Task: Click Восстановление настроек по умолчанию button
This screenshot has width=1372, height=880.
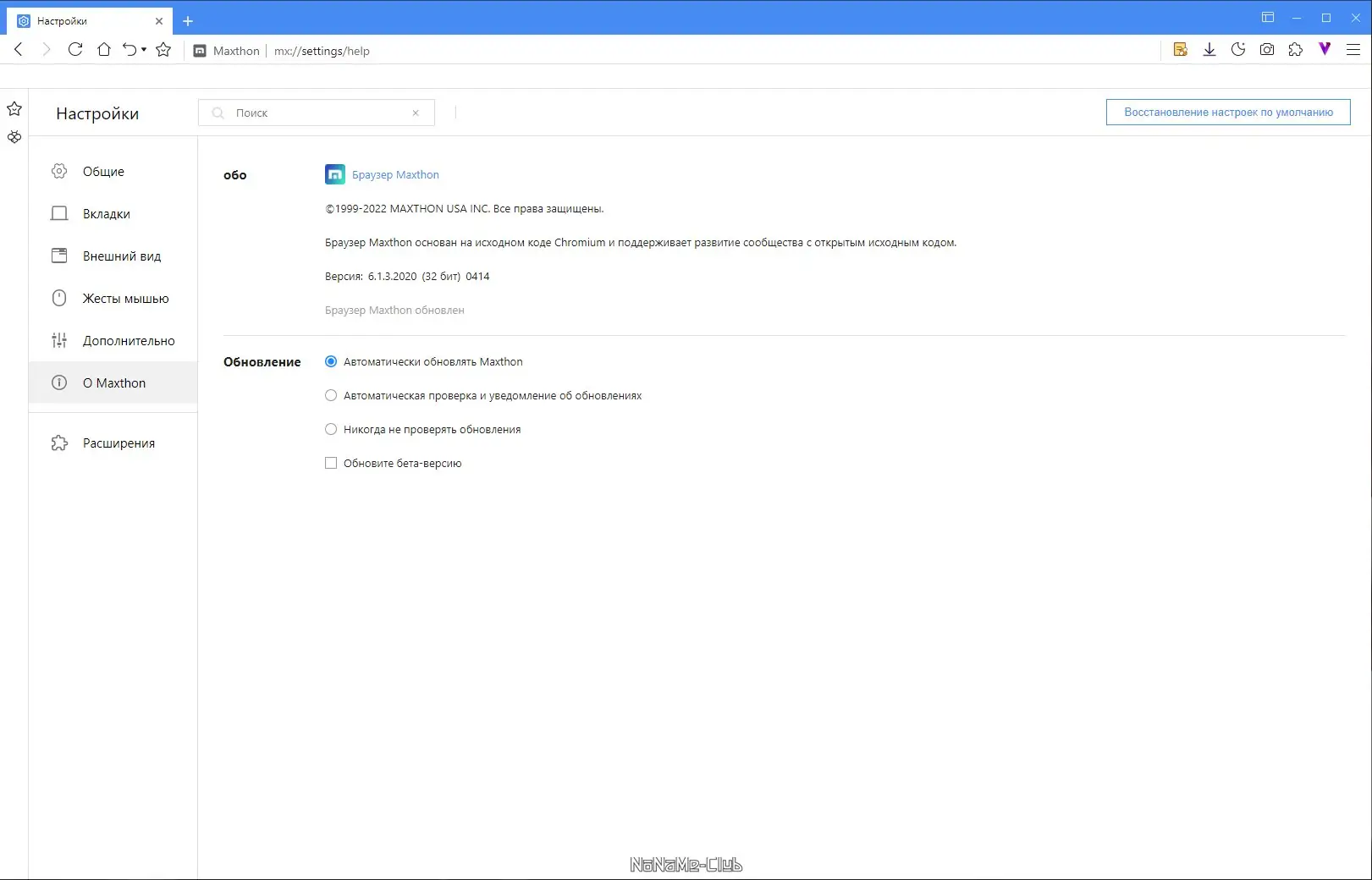Action: pyautogui.click(x=1228, y=112)
